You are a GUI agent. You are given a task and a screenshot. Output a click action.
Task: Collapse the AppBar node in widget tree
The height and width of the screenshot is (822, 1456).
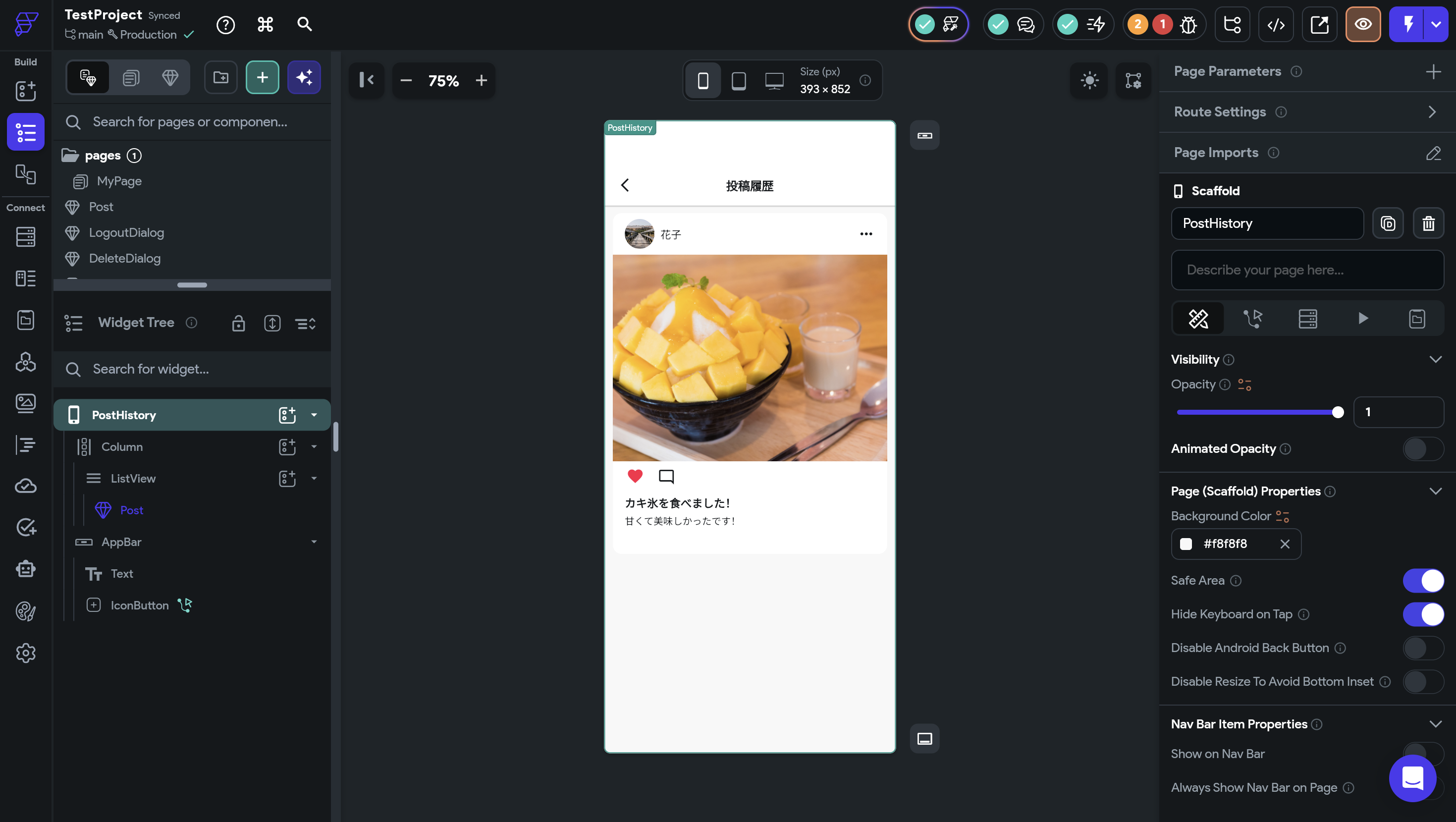coord(314,542)
